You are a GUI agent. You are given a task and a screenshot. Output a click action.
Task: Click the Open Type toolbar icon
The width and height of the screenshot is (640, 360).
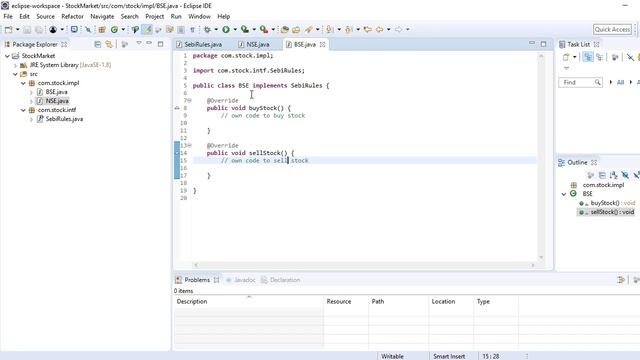[285, 29]
